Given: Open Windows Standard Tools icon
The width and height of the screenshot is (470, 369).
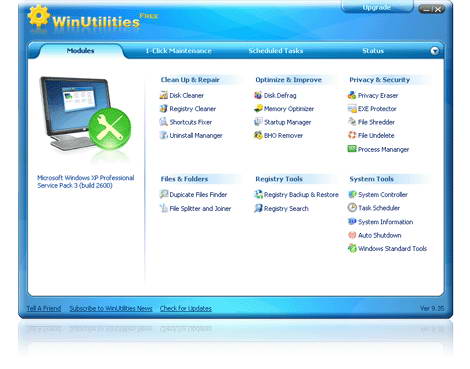Looking at the screenshot, I should (x=352, y=248).
